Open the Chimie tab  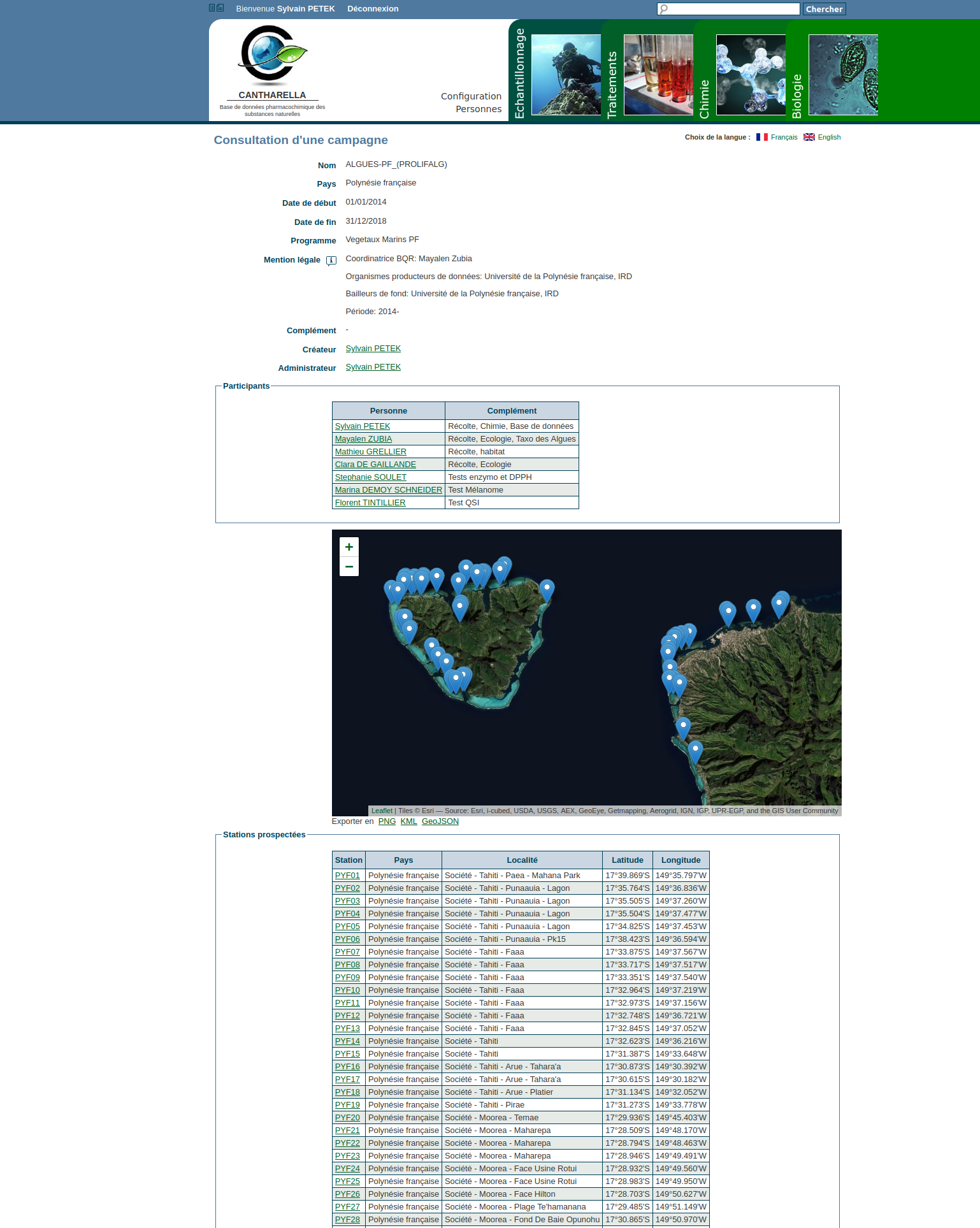click(x=705, y=99)
